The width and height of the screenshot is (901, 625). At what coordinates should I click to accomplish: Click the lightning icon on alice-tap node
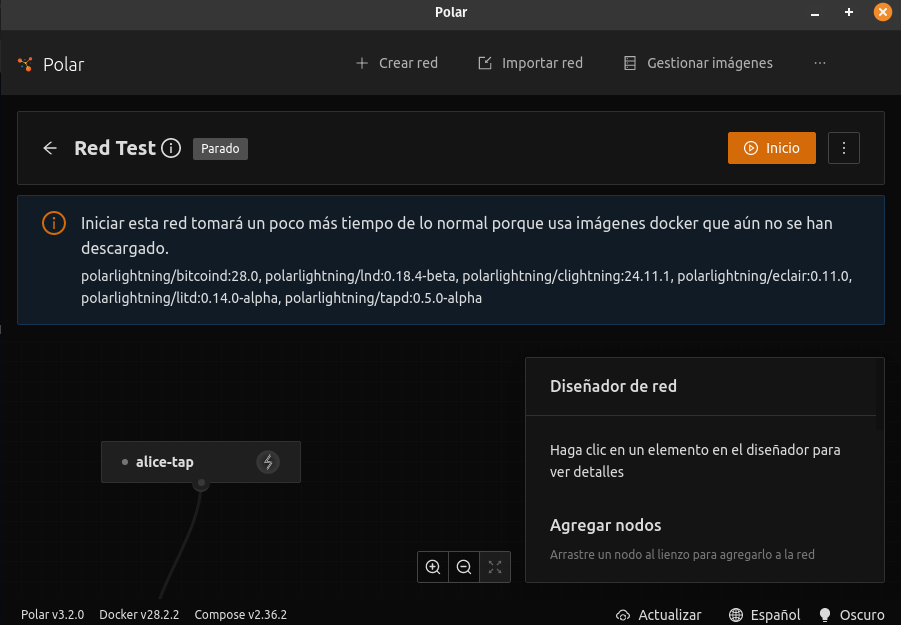click(x=267, y=462)
